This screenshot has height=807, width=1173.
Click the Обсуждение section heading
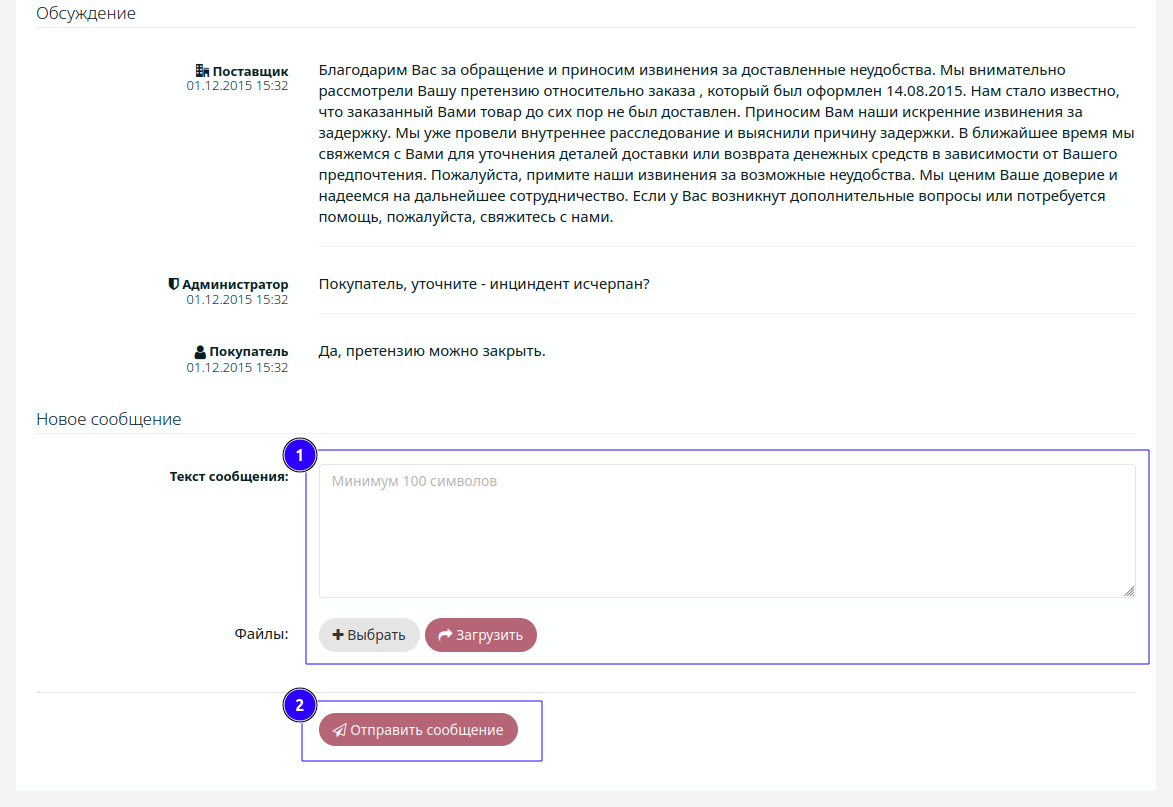[x=86, y=13]
